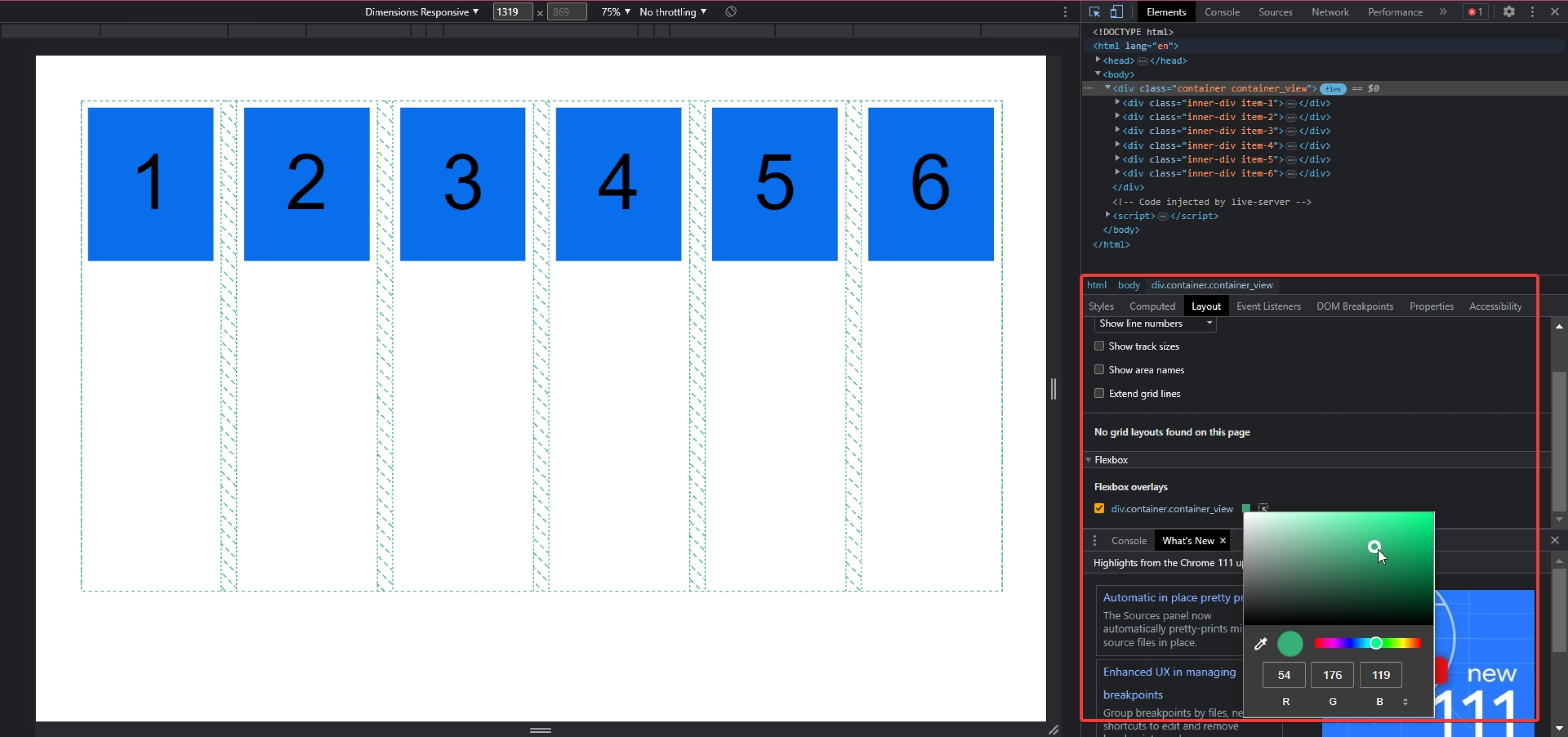The height and width of the screenshot is (737, 1568).
Task: Open 'Automatic in place pretty' article link
Action: (1172, 597)
